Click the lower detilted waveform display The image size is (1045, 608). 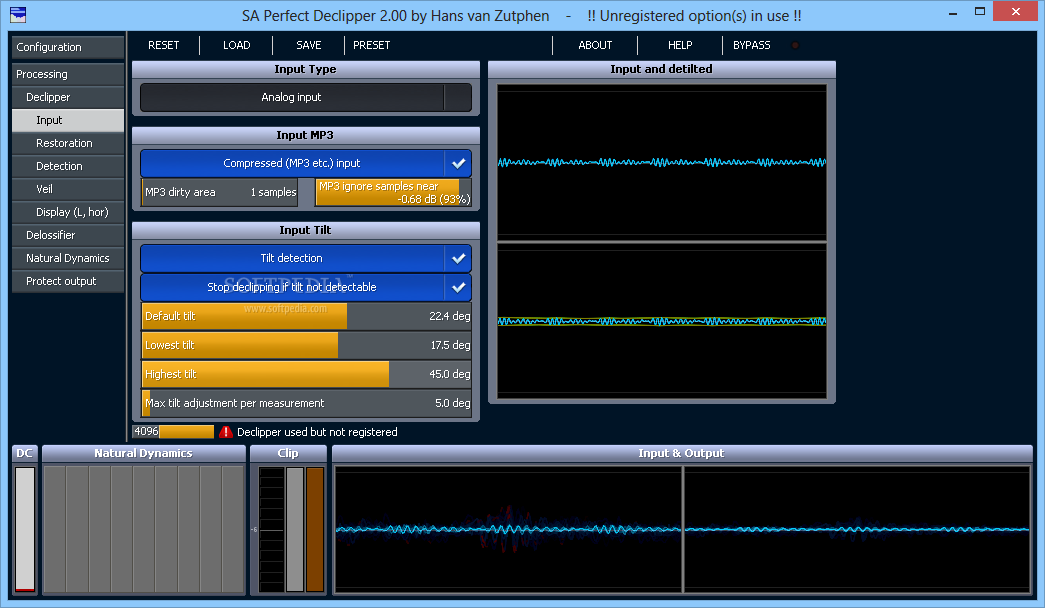[x=662, y=321]
